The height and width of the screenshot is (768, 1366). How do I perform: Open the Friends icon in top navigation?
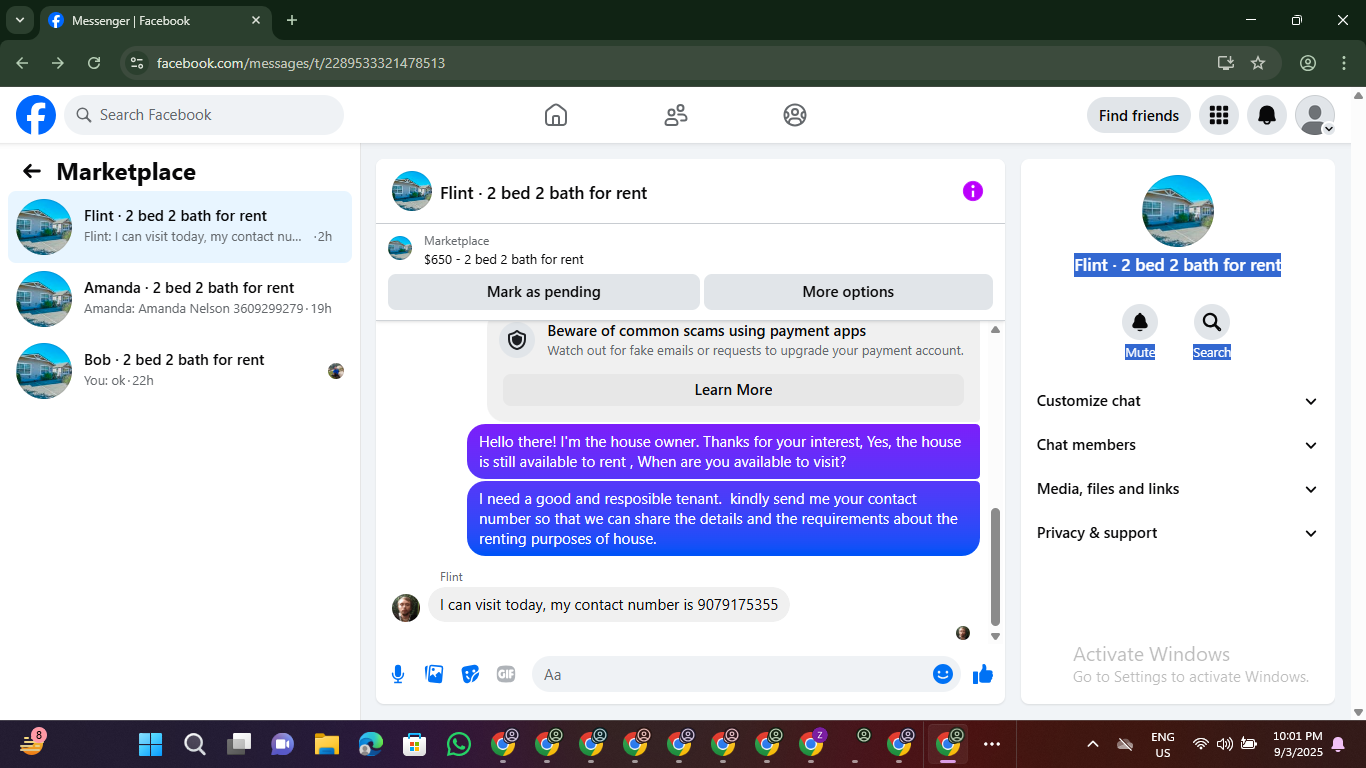coord(676,115)
